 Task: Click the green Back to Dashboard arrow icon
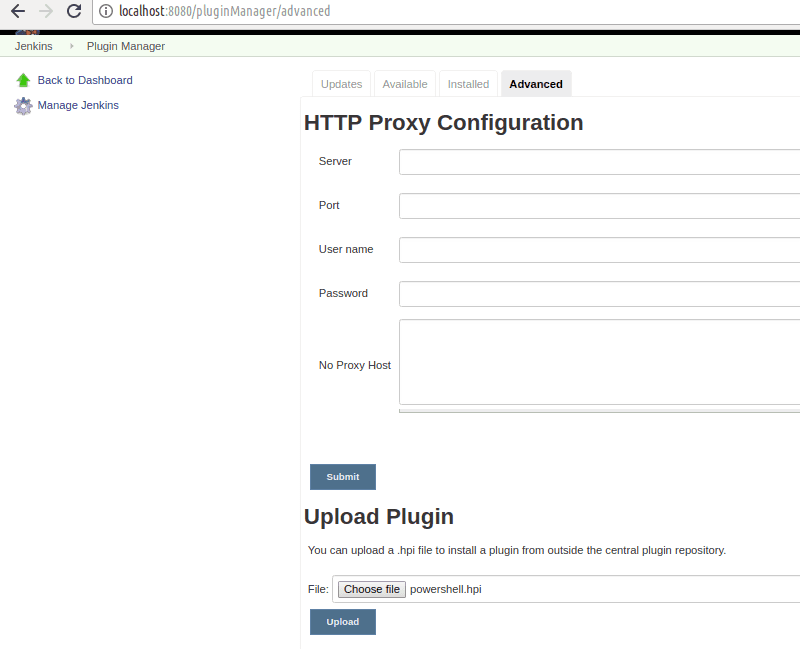point(23,80)
